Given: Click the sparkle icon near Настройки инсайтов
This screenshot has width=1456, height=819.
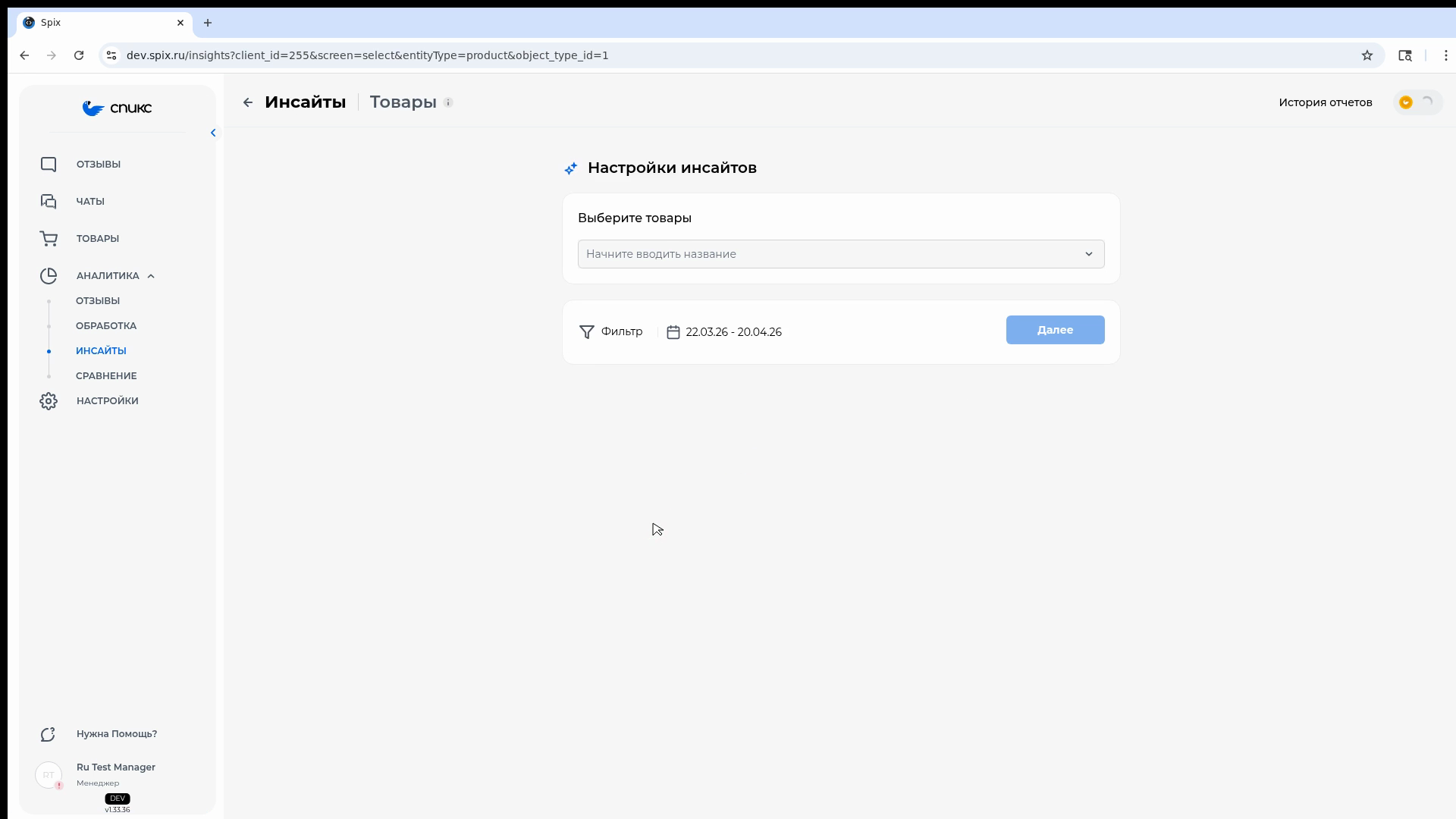Looking at the screenshot, I should pos(571,168).
